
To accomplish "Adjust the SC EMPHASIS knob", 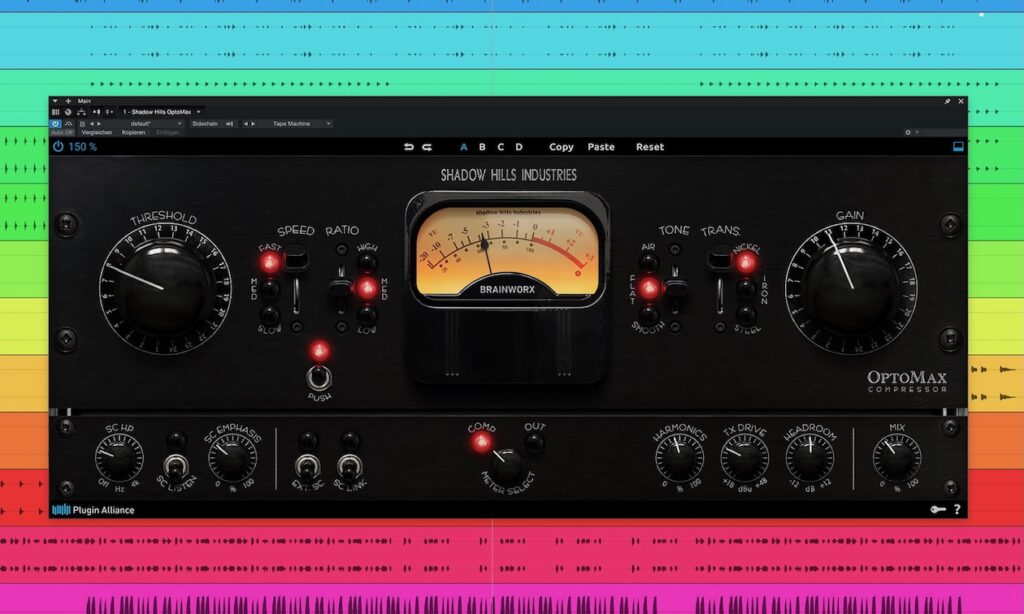I will pyautogui.click(x=232, y=457).
